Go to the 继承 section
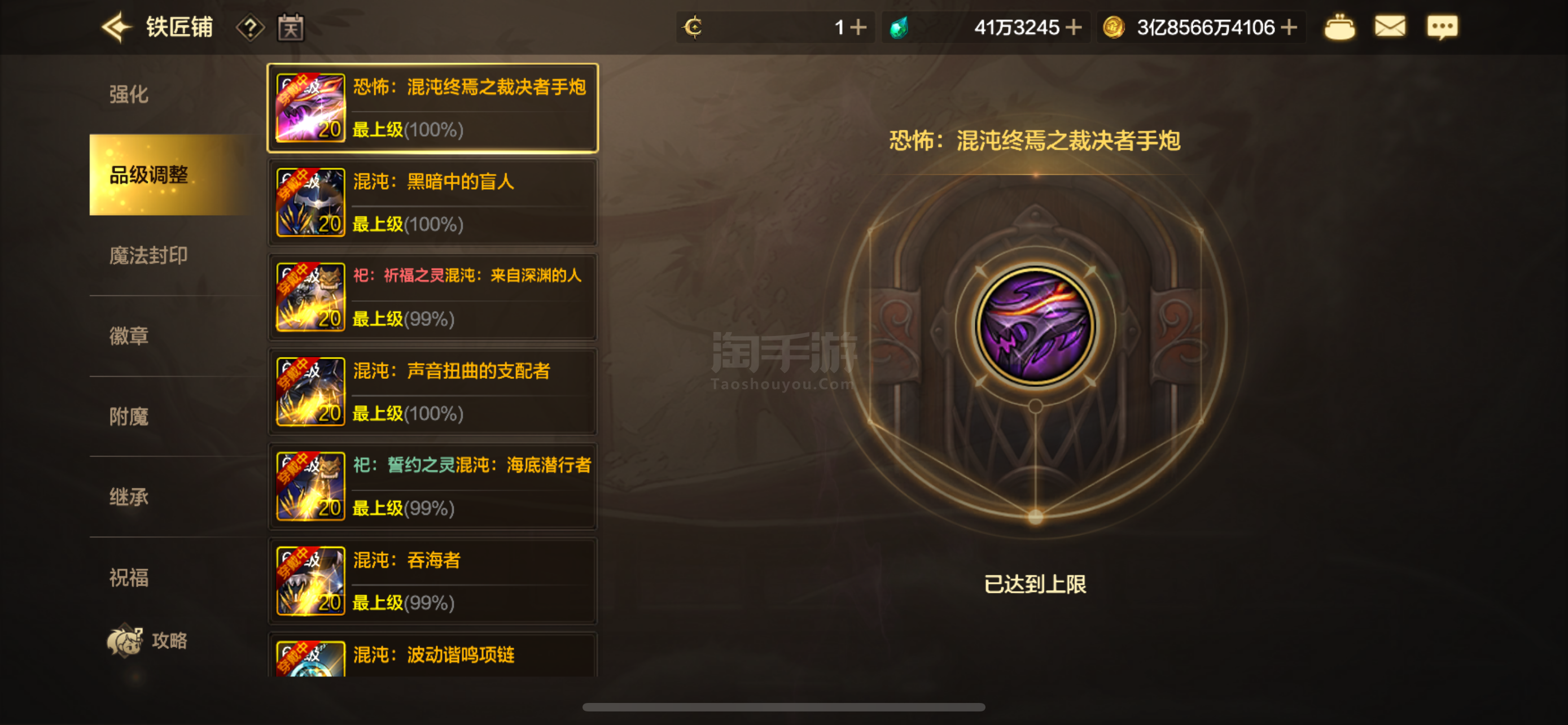The image size is (1568, 725). point(129,497)
